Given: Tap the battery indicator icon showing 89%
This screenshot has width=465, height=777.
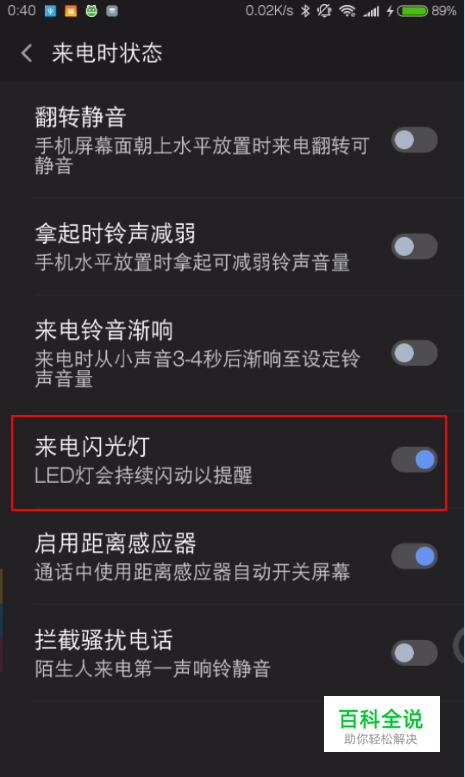Looking at the screenshot, I should [412, 11].
